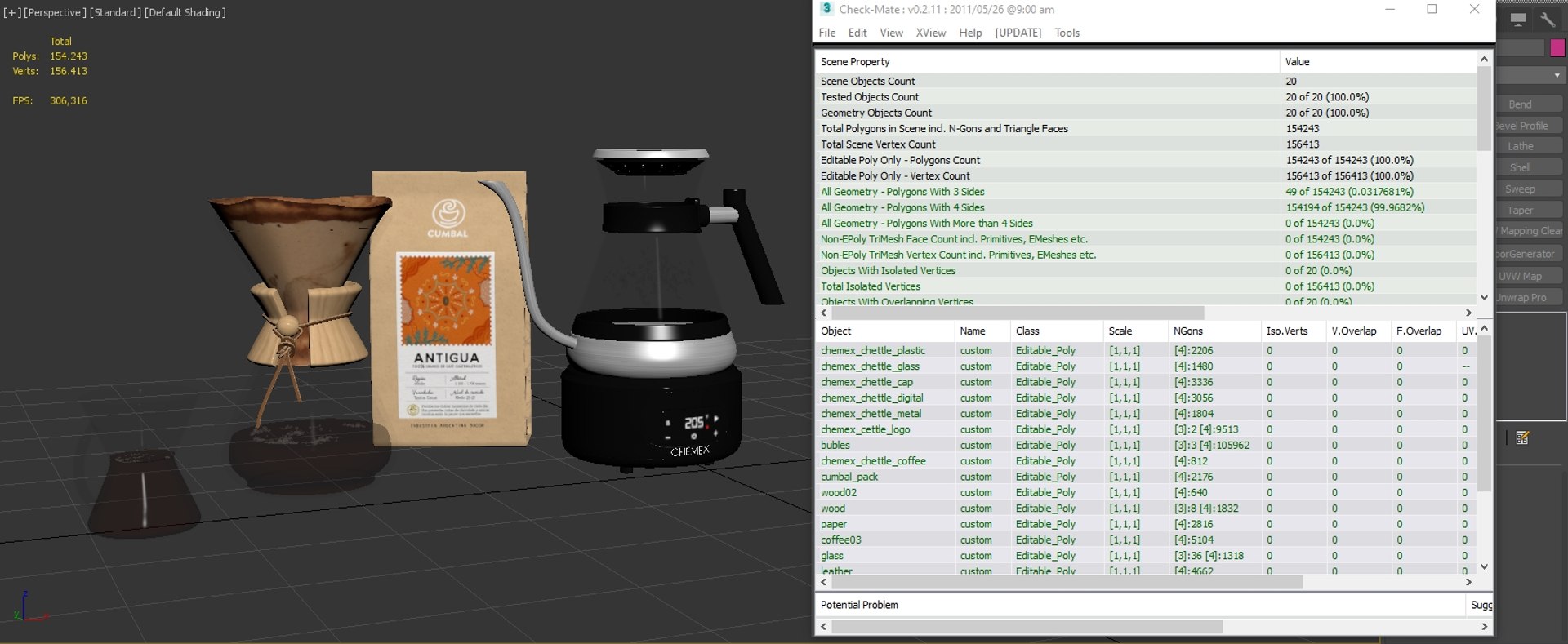
Task: Open the XView menu in Check-Mate
Action: point(930,33)
